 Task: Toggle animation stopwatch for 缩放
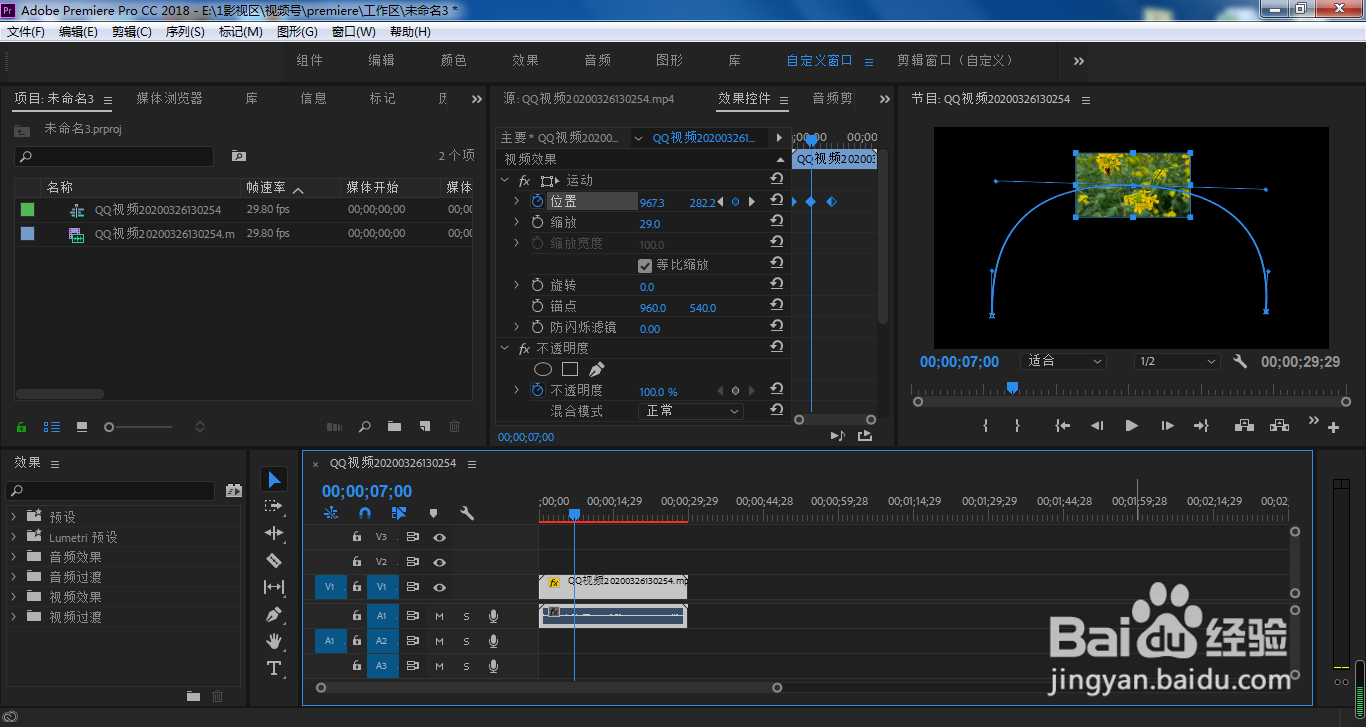tap(538, 222)
